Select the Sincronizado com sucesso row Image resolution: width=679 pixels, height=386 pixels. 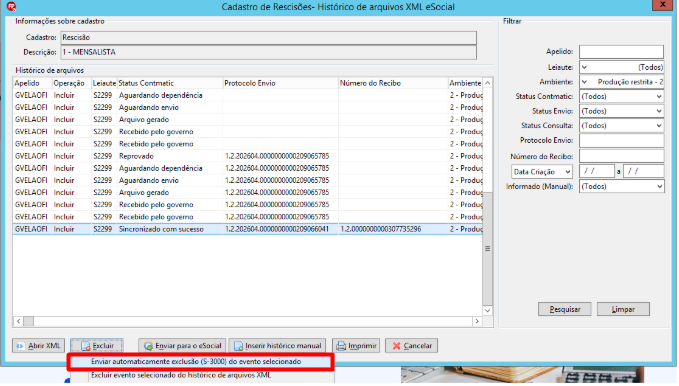248,230
